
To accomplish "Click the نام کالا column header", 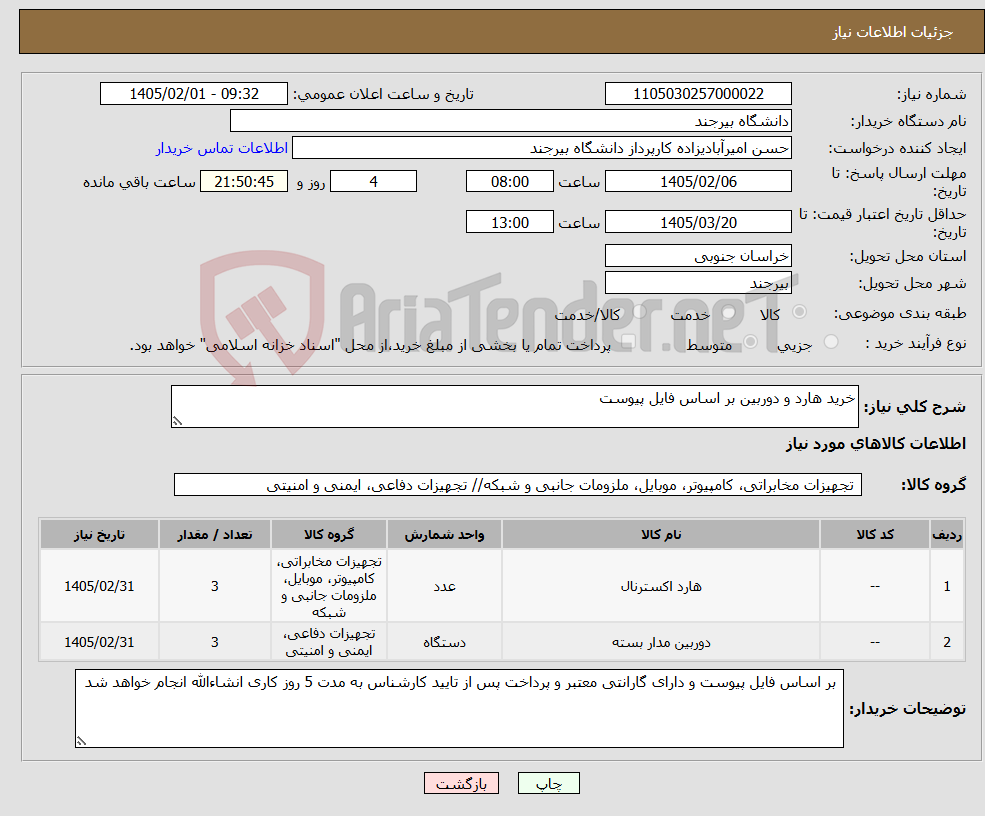I will pyautogui.click(x=661, y=534).
